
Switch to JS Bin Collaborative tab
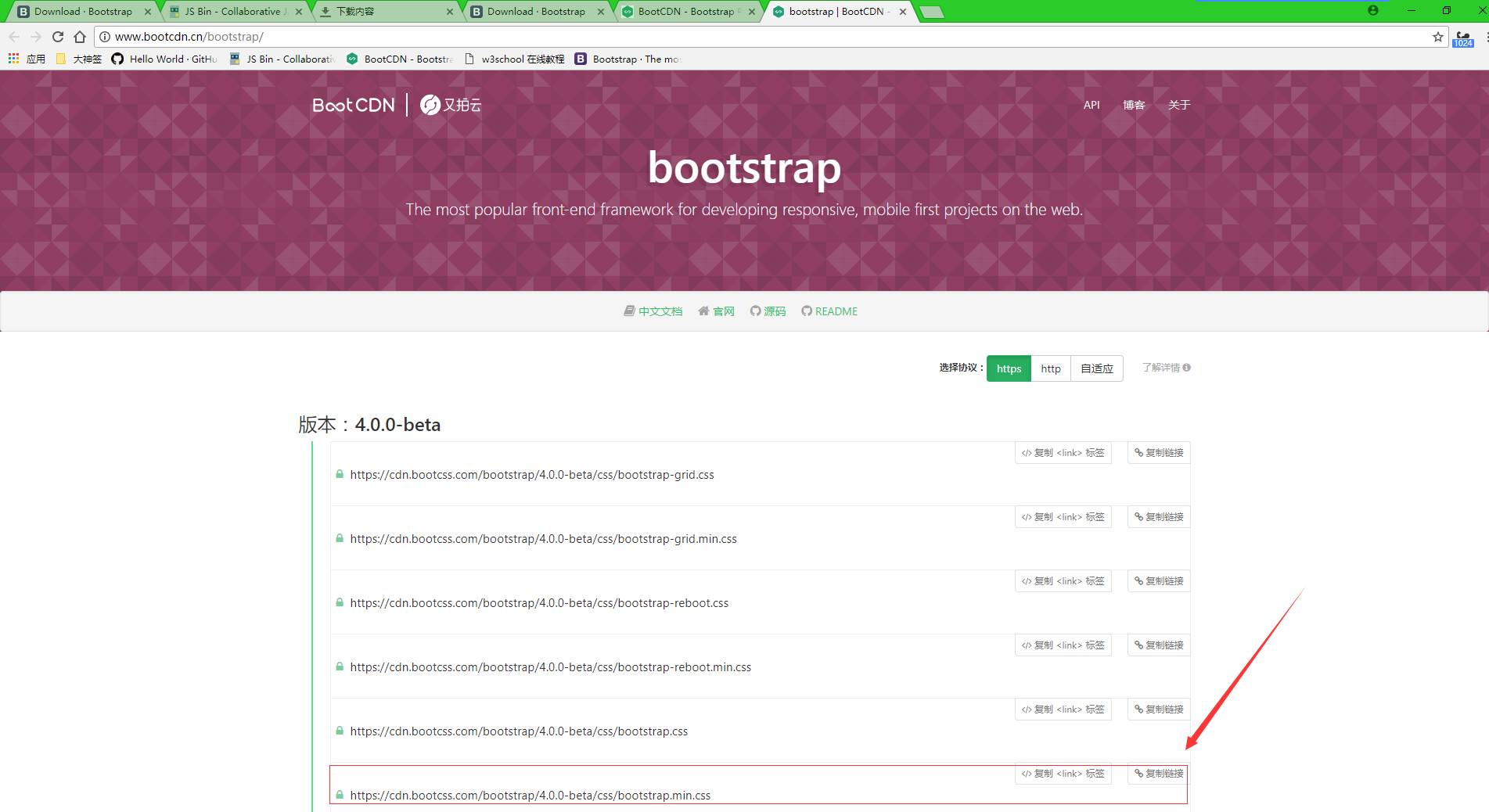click(236, 12)
